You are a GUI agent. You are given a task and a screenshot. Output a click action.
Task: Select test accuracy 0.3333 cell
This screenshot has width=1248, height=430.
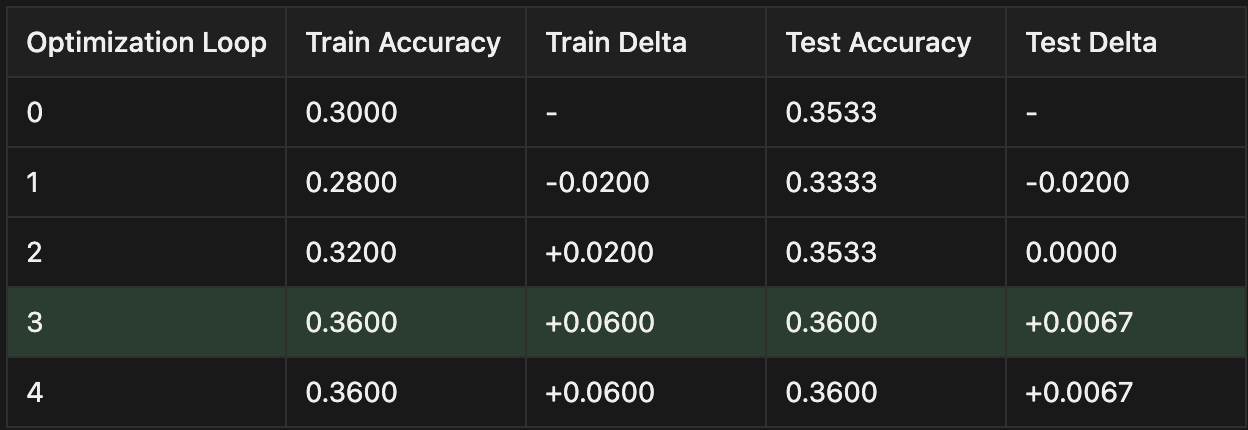pyautogui.click(x=831, y=182)
